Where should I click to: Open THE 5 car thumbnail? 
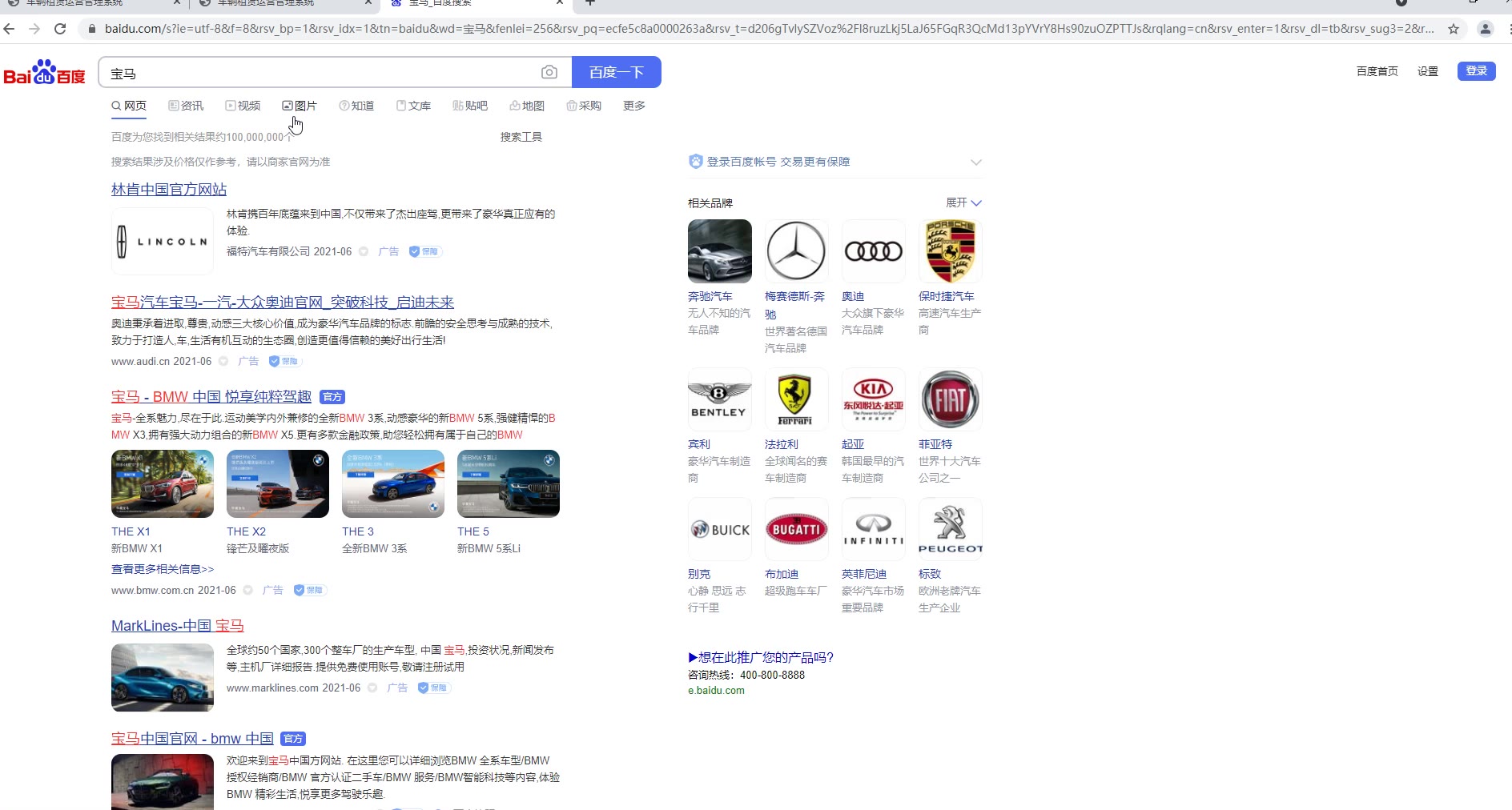click(x=509, y=483)
